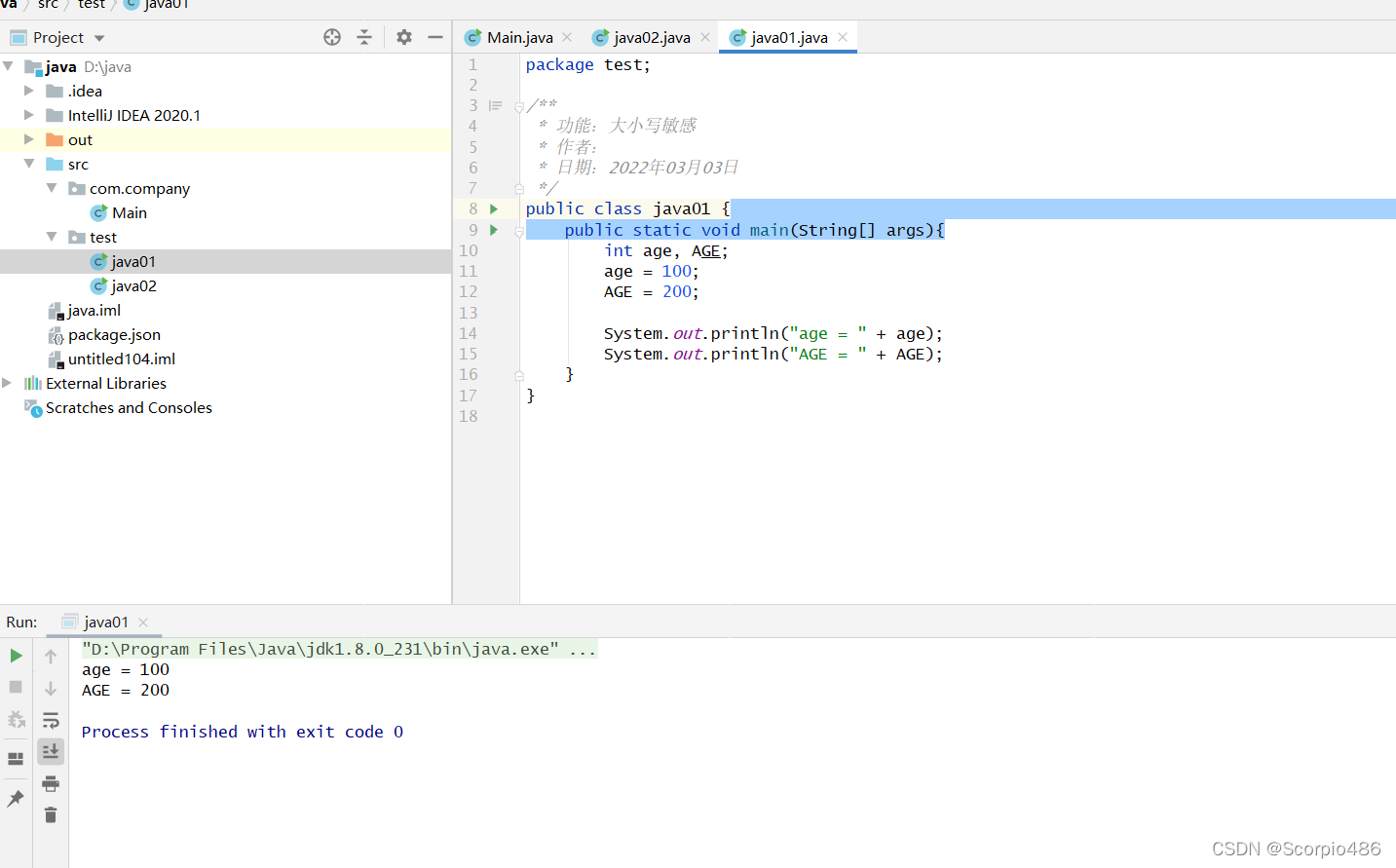Collapse the java project root
The image size is (1396, 868).
click(8, 66)
